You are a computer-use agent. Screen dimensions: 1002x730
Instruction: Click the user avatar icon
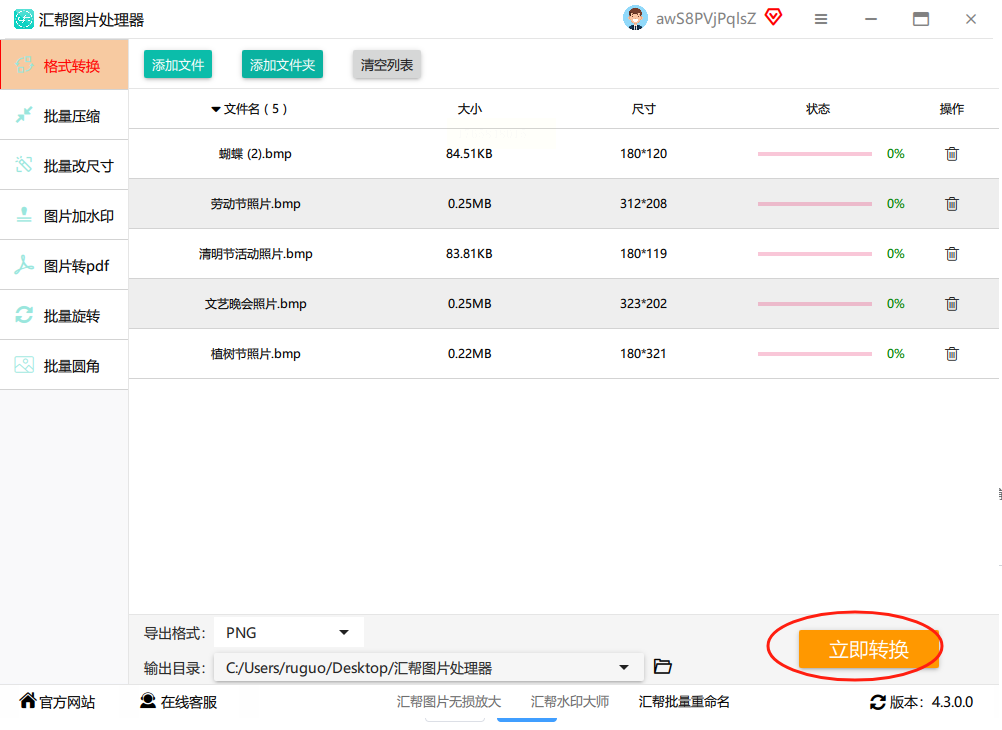[x=635, y=18]
